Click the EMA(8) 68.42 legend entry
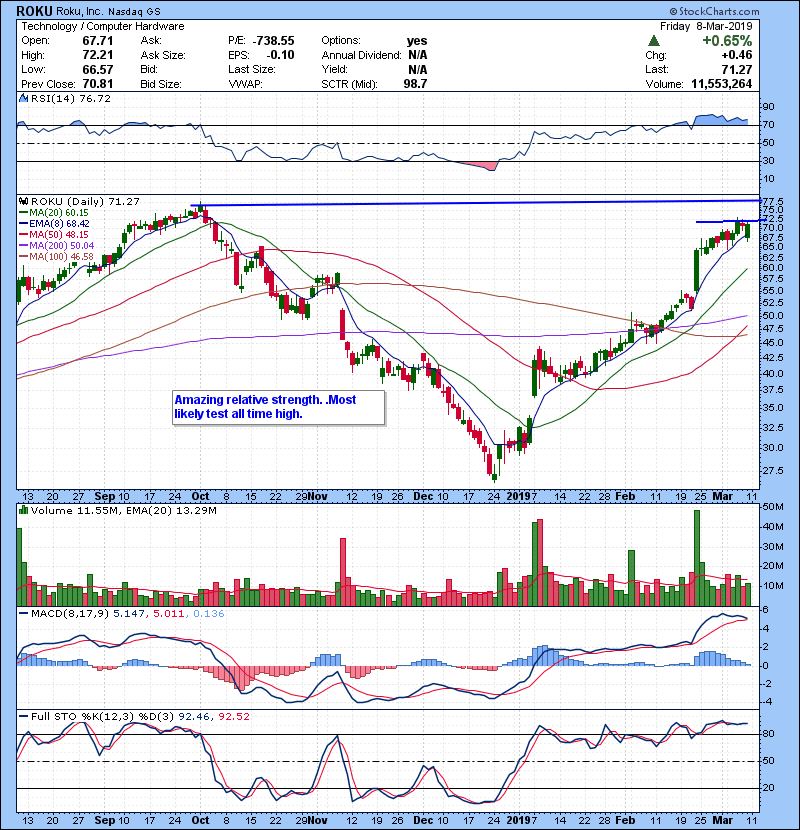The height and width of the screenshot is (830, 800). coord(54,223)
